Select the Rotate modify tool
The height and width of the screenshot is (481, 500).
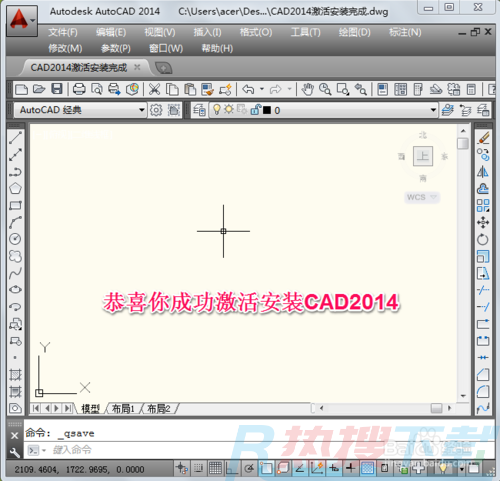483,239
